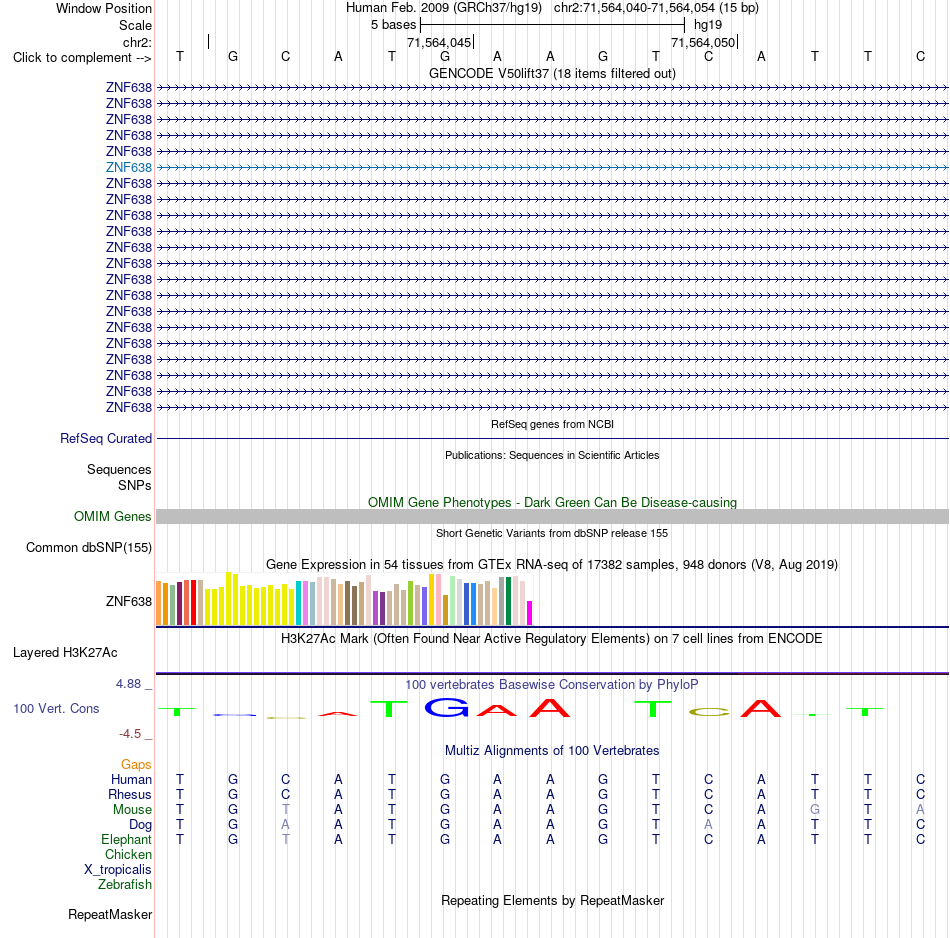Click the 'Layered H3K27Ac' track label

click(x=65, y=653)
